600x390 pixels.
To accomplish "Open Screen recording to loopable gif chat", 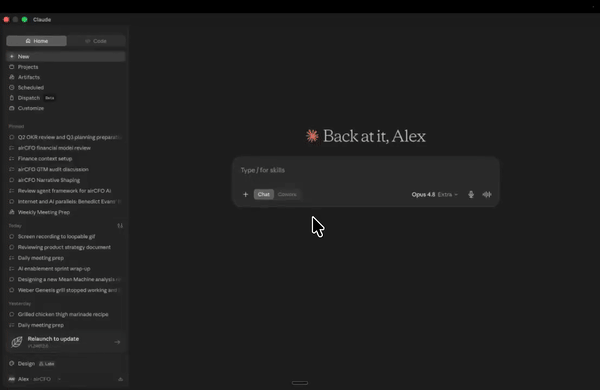I will tap(66, 237).
